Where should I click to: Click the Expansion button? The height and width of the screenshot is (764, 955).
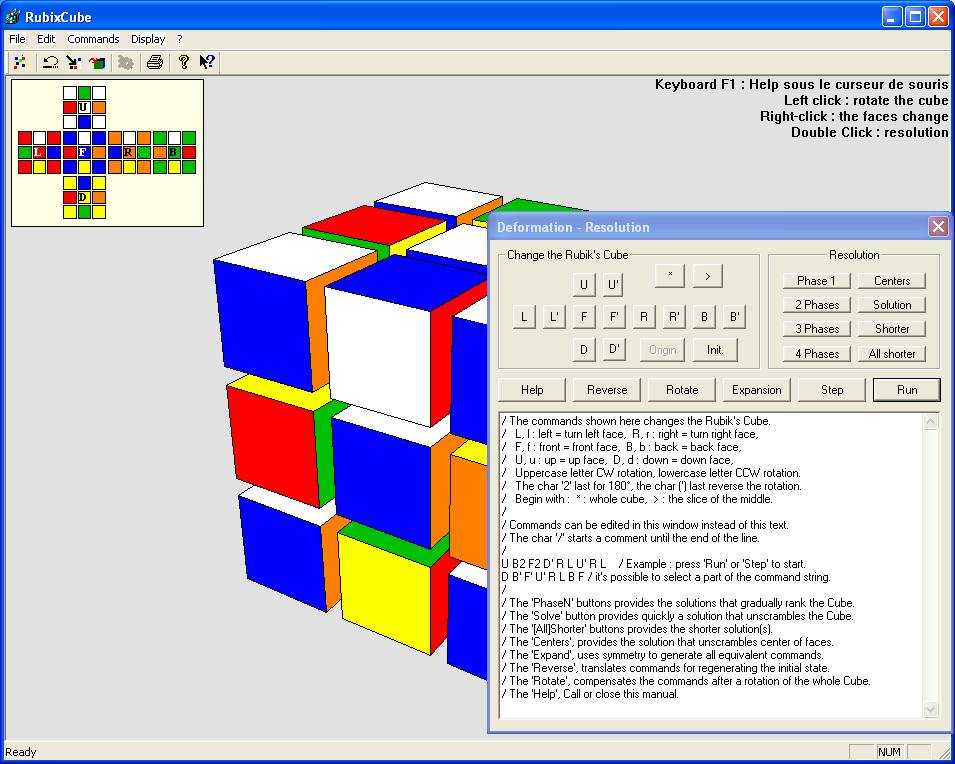756,390
